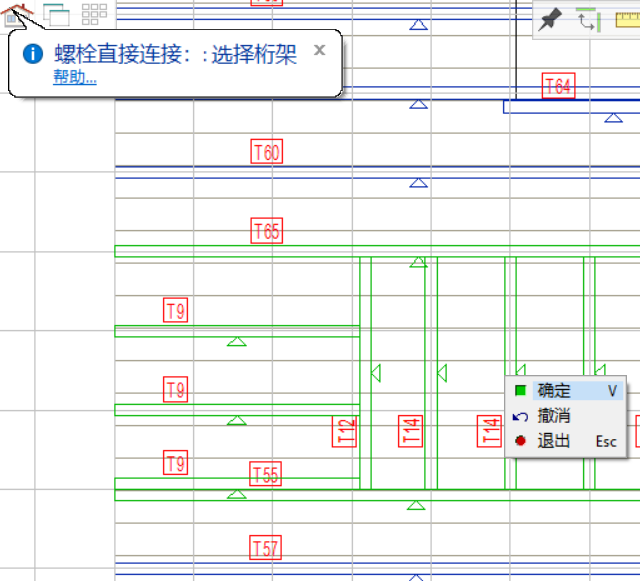The image size is (640, 581).
Task: Select the topmost T9 truss label
Action: [176, 310]
